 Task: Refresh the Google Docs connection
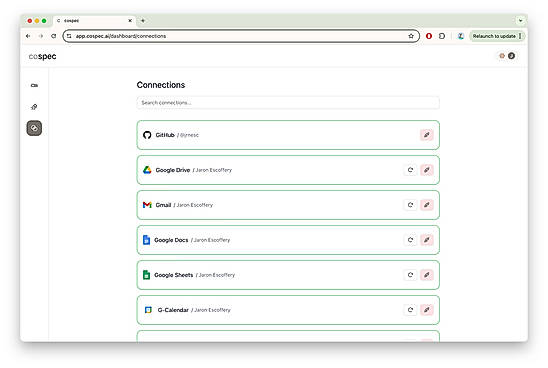coord(411,240)
